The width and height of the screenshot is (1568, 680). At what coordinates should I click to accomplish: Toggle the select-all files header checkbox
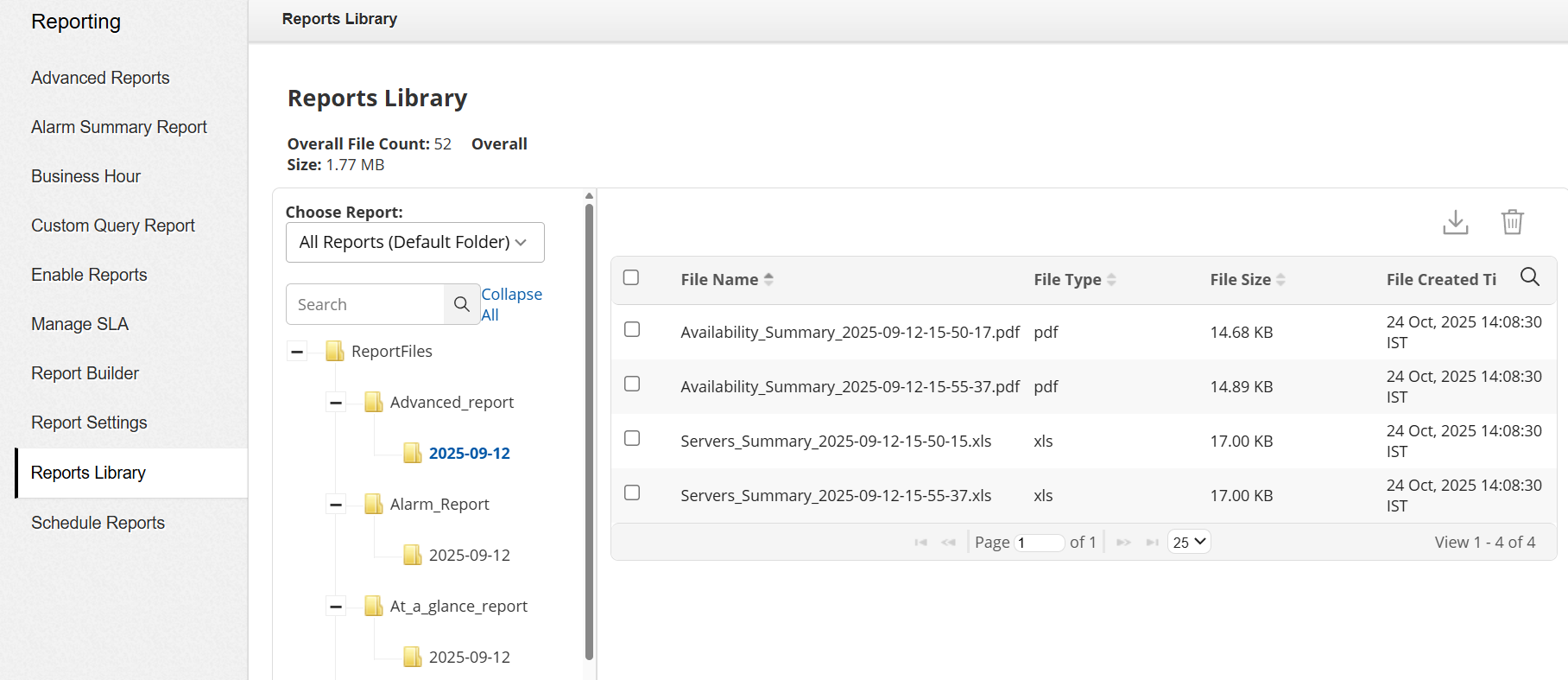point(631,277)
